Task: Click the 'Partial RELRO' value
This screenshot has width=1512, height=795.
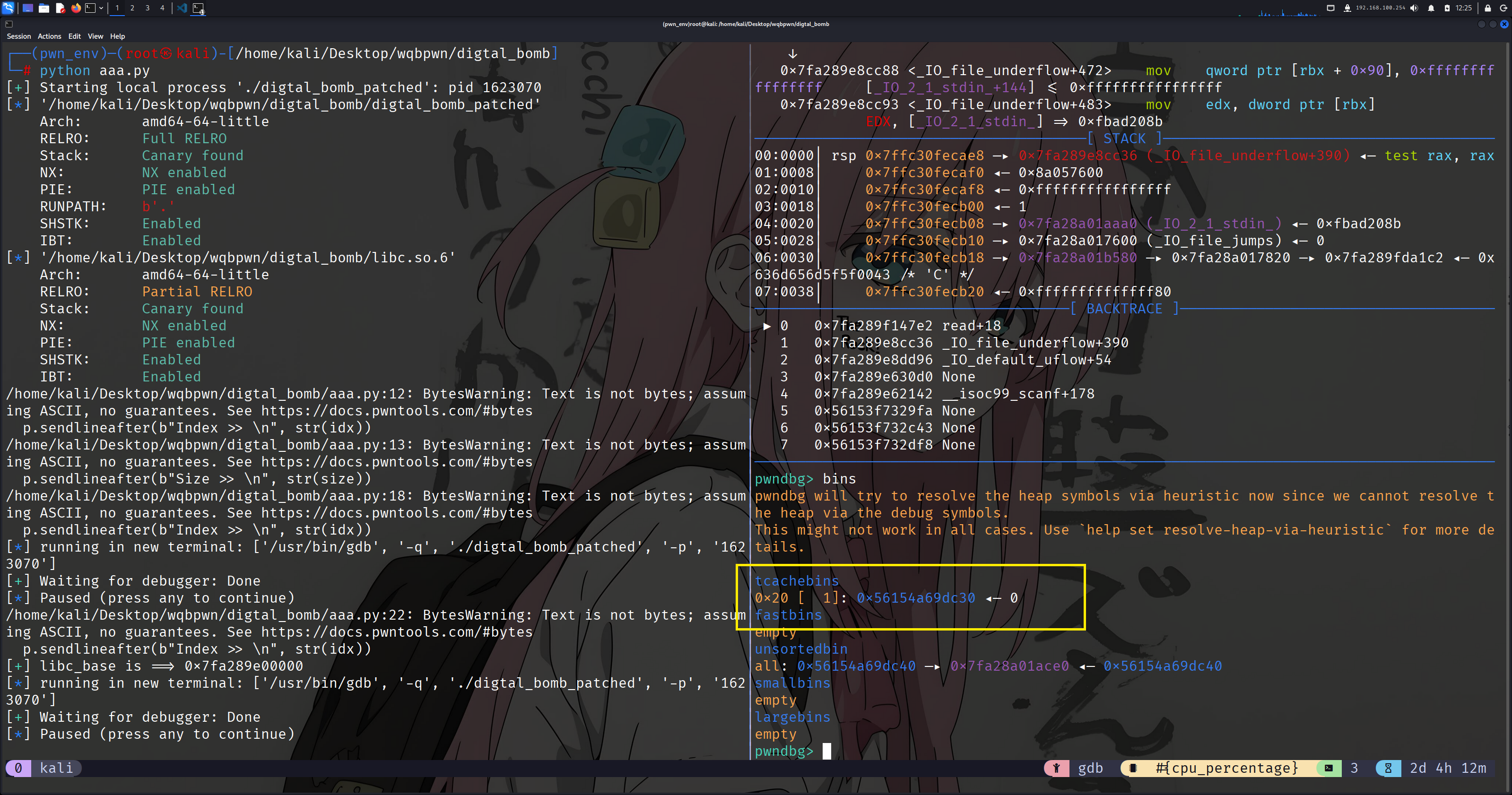Action: click(x=197, y=292)
